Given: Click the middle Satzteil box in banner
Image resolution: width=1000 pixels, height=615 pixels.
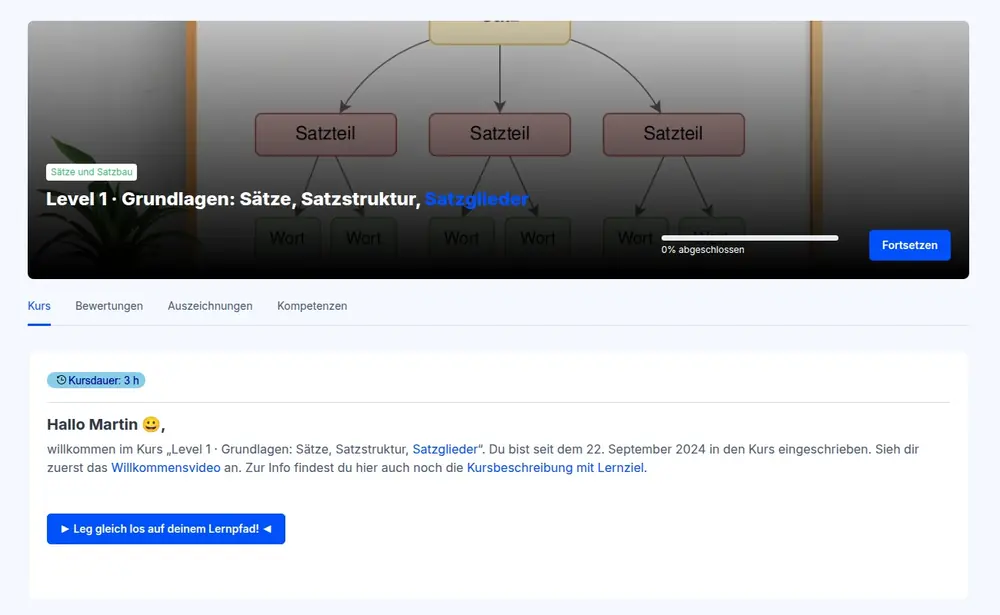Looking at the screenshot, I should point(499,134).
